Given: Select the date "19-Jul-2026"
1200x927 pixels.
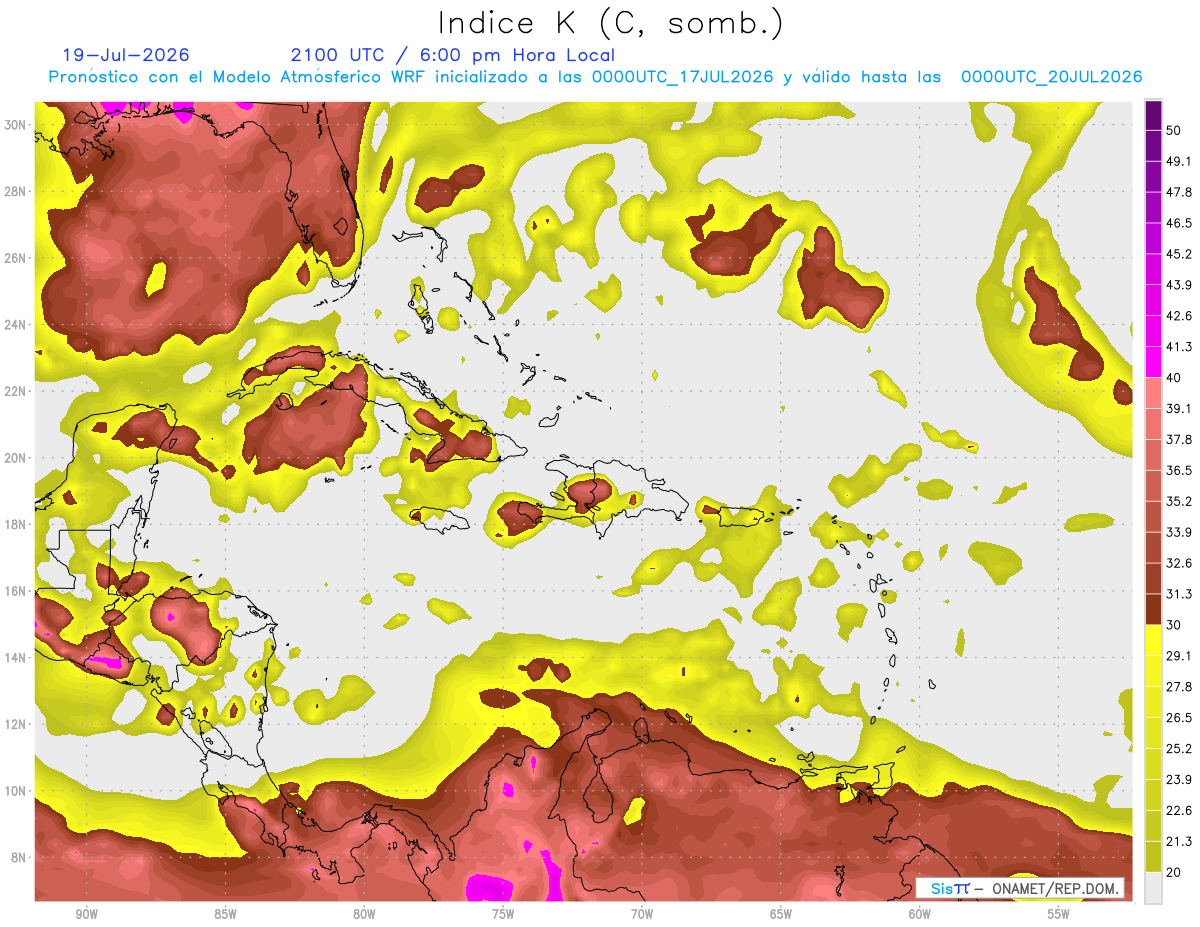Looking at the screenshot, I should point(126,55).
